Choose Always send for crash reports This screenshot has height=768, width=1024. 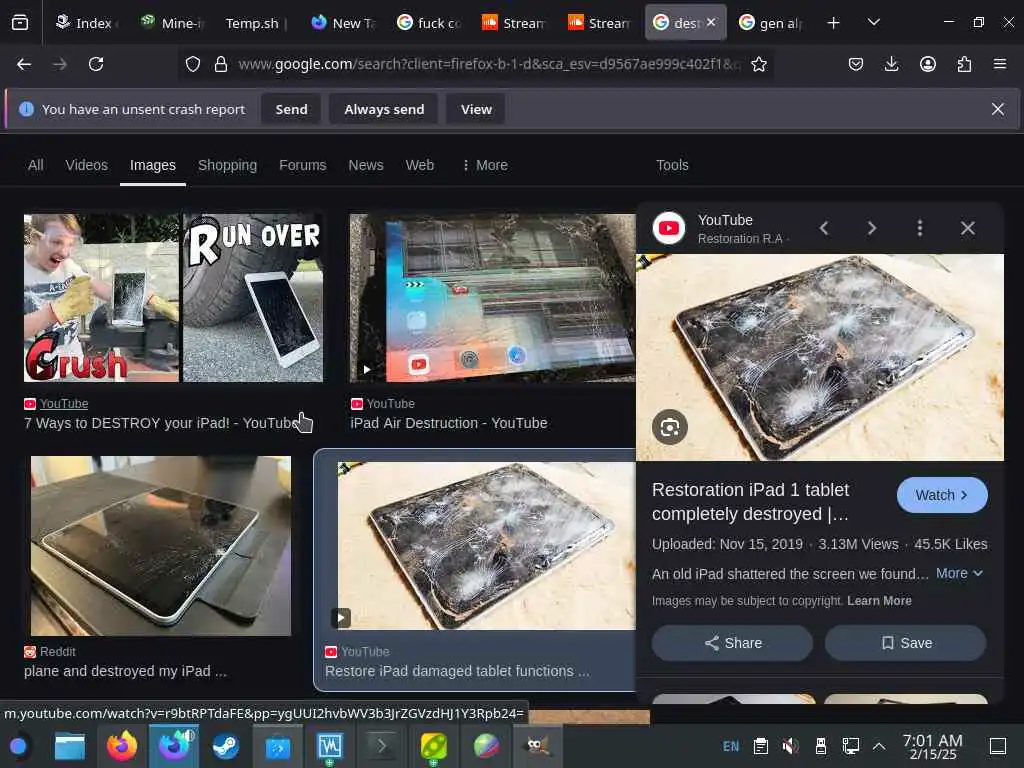[384, 109]
